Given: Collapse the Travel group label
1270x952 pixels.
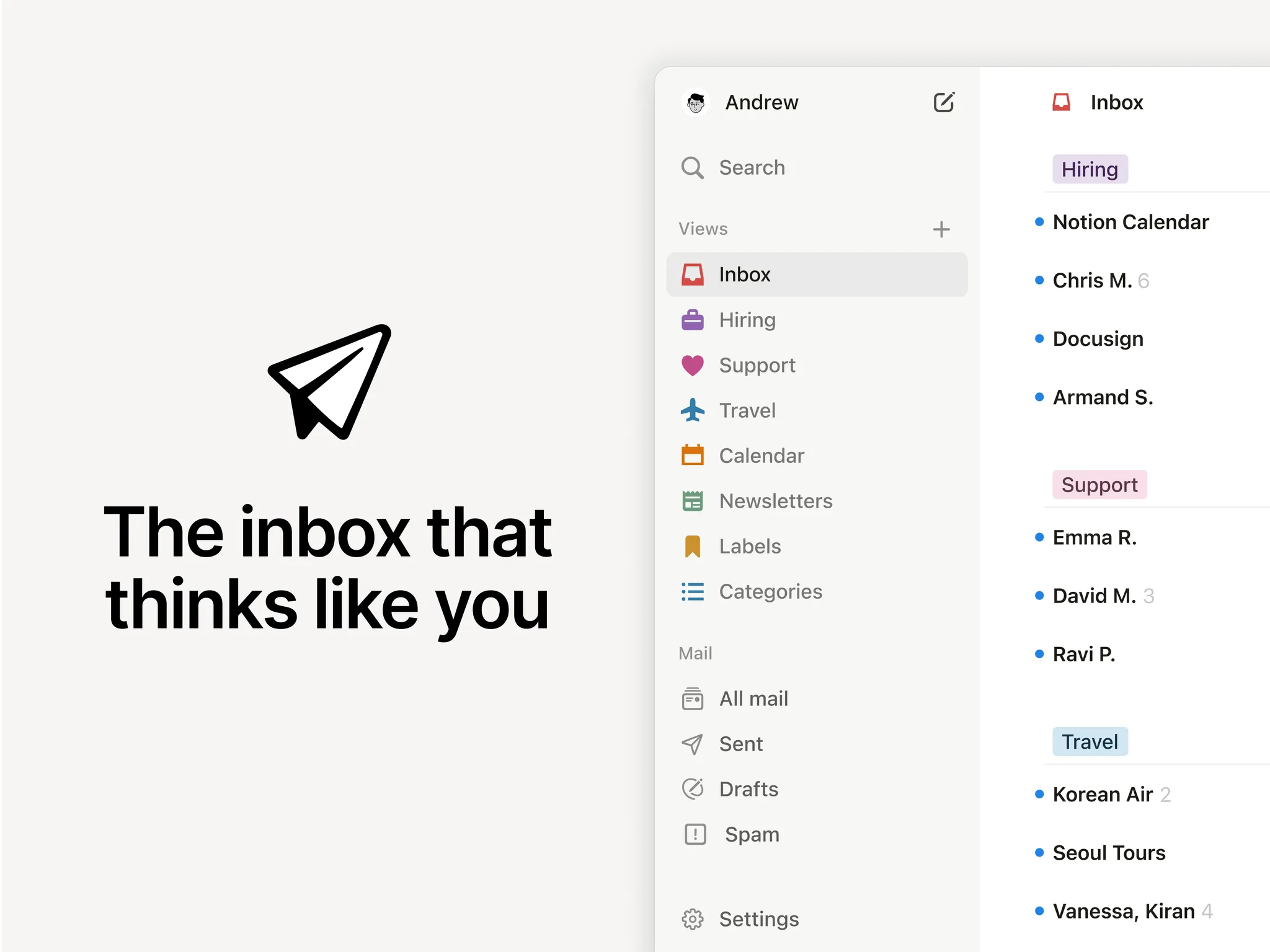Looking at the screenshot, I should click(x=1090, y=741).
